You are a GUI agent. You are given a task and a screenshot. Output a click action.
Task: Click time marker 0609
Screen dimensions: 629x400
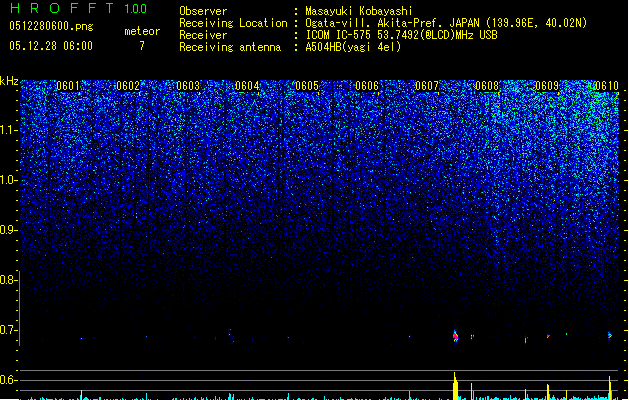(x=547, y=86)
